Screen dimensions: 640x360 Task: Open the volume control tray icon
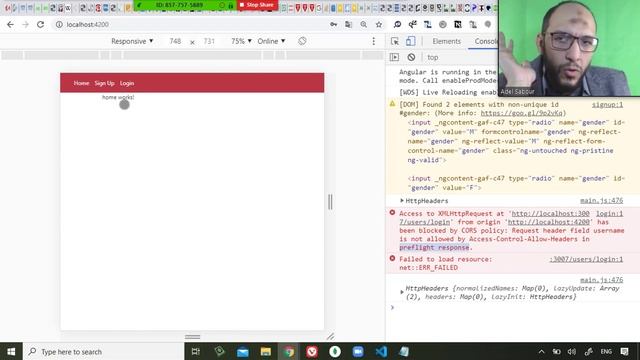coord(572,351)
